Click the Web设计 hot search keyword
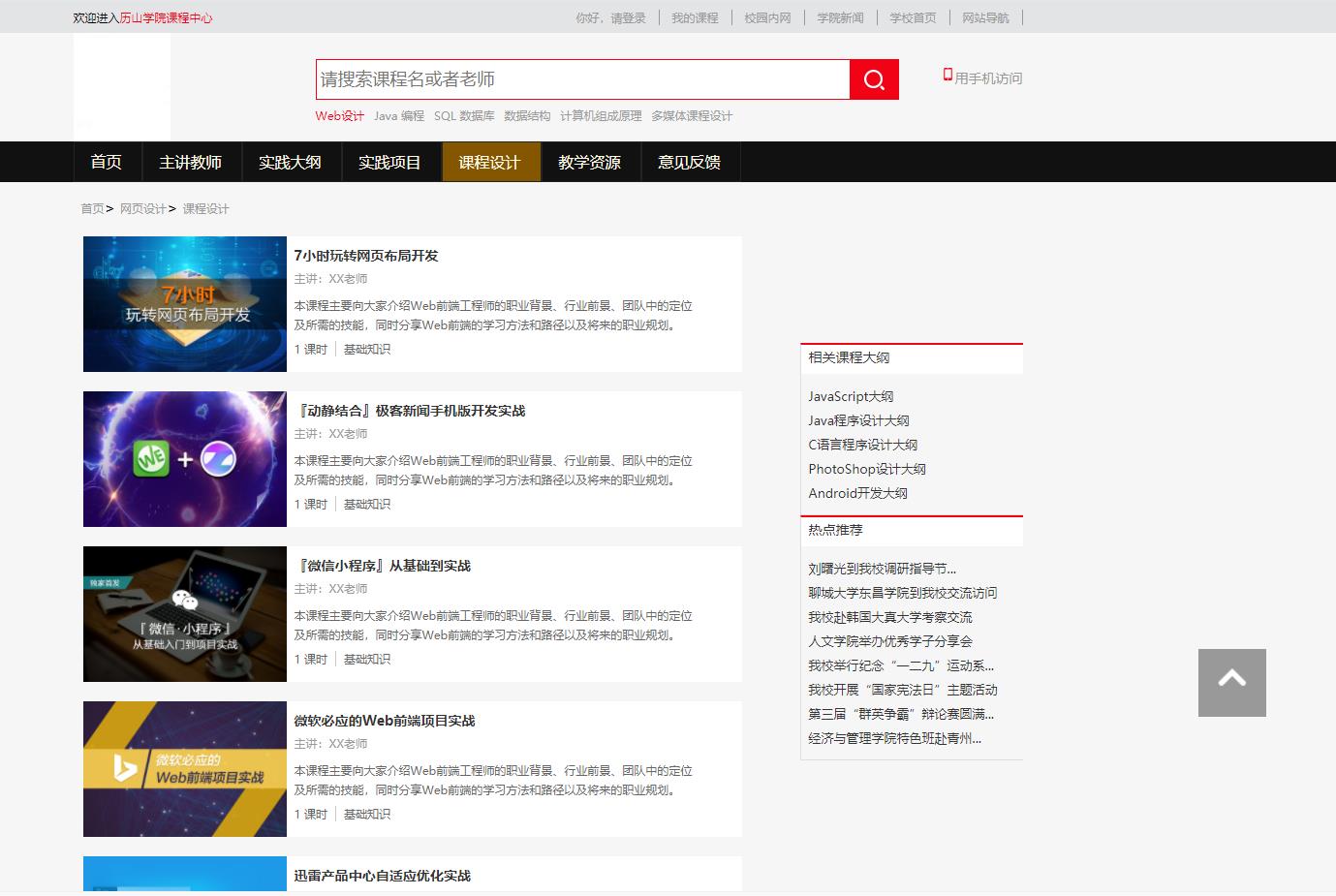 pyautogui.click(x=340, y=115)
